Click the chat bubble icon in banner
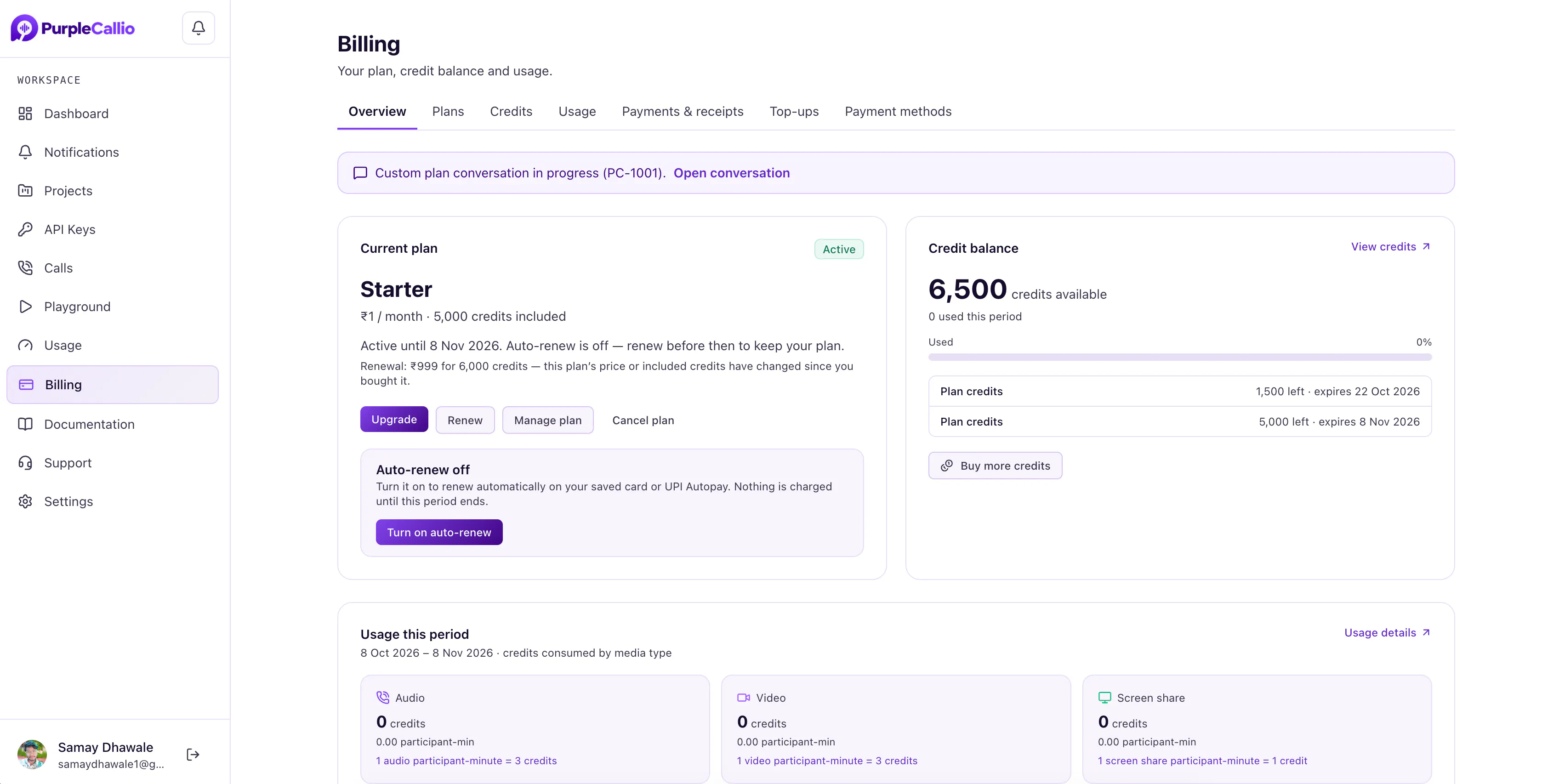1559x784 pixels. point(360,173)
